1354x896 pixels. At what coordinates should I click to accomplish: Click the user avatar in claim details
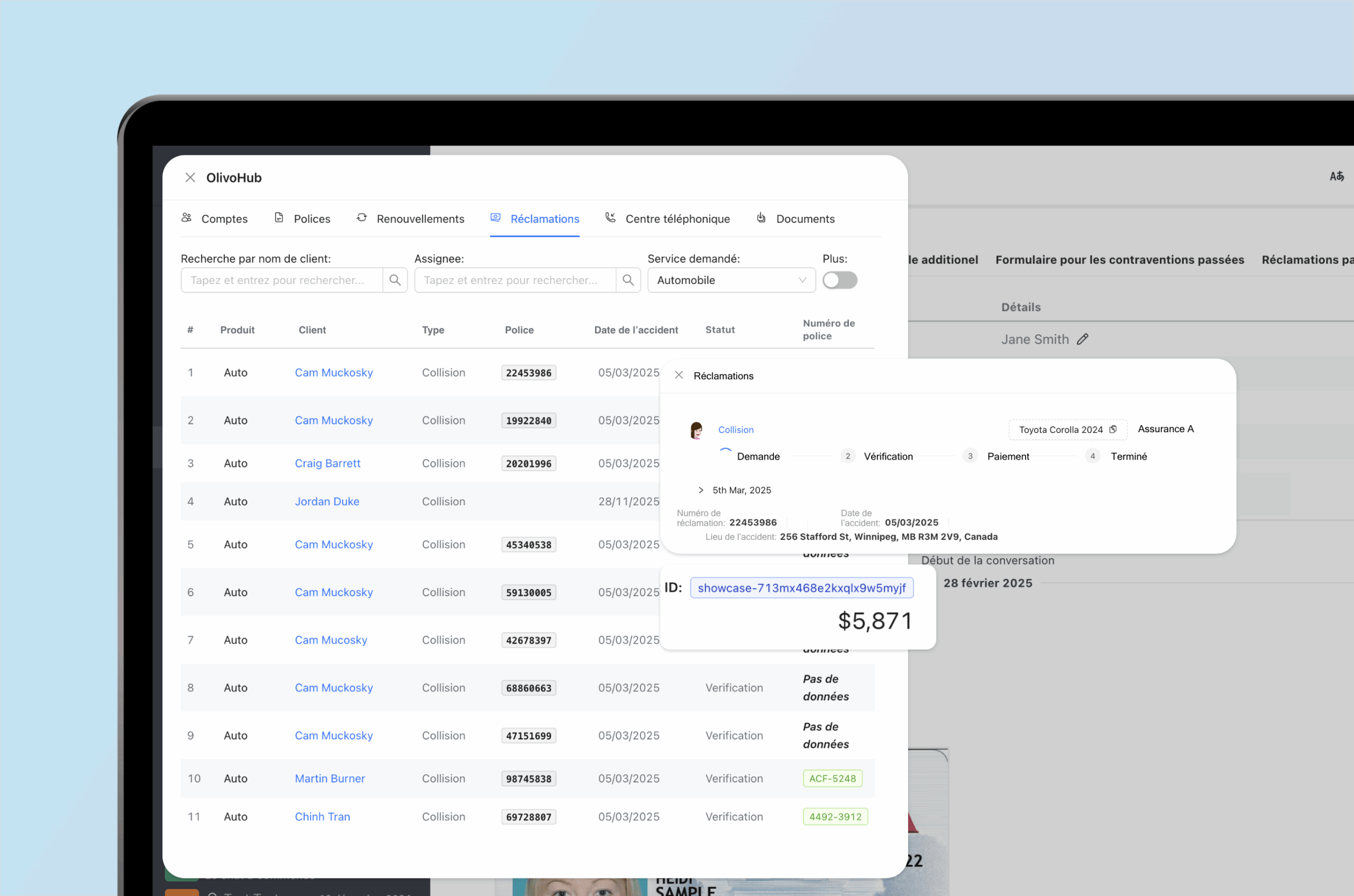tap(696, 429)
